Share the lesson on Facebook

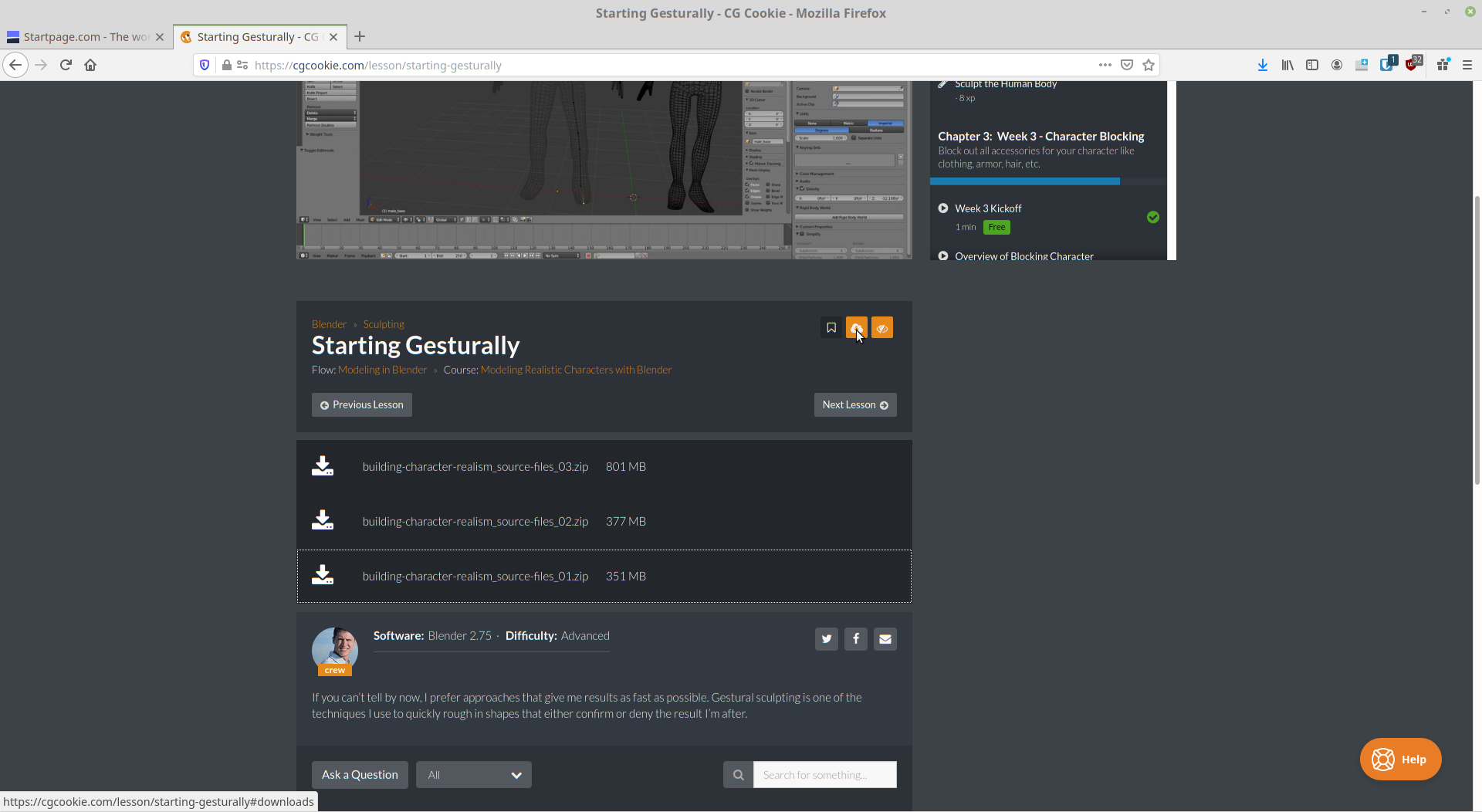(855, 638)
